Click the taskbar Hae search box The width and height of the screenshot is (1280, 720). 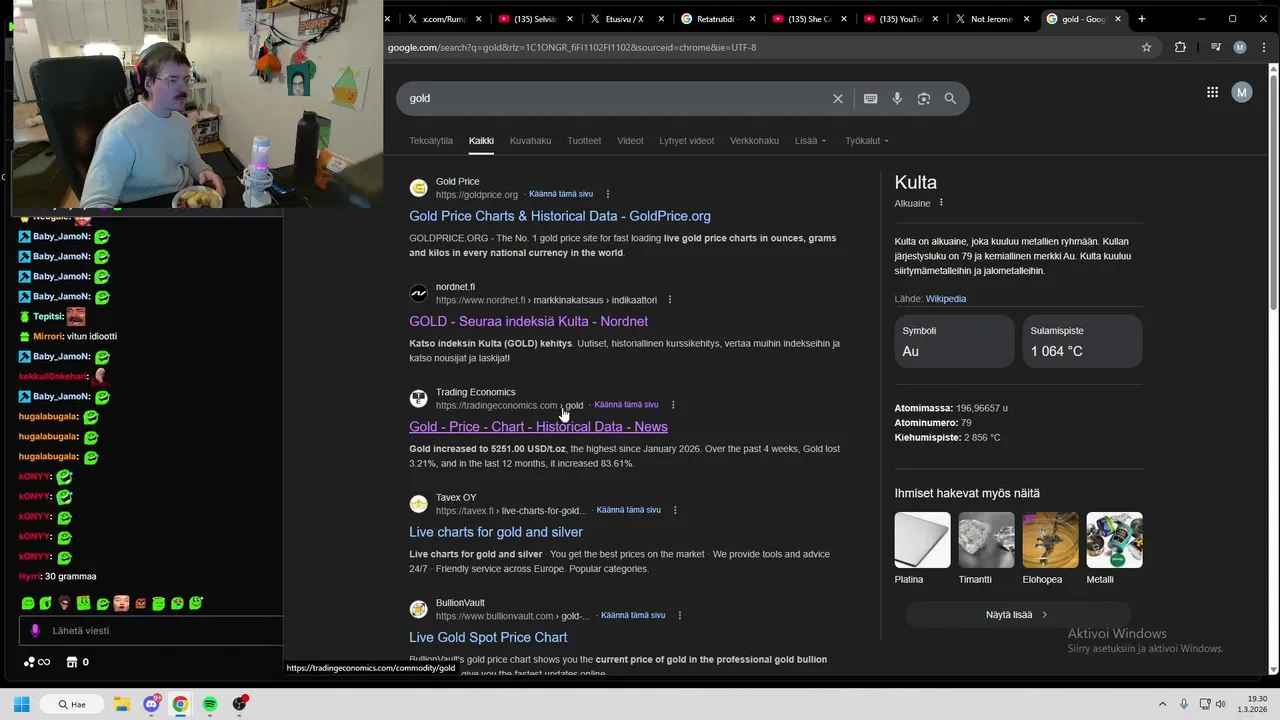click(x=71, y=704)
